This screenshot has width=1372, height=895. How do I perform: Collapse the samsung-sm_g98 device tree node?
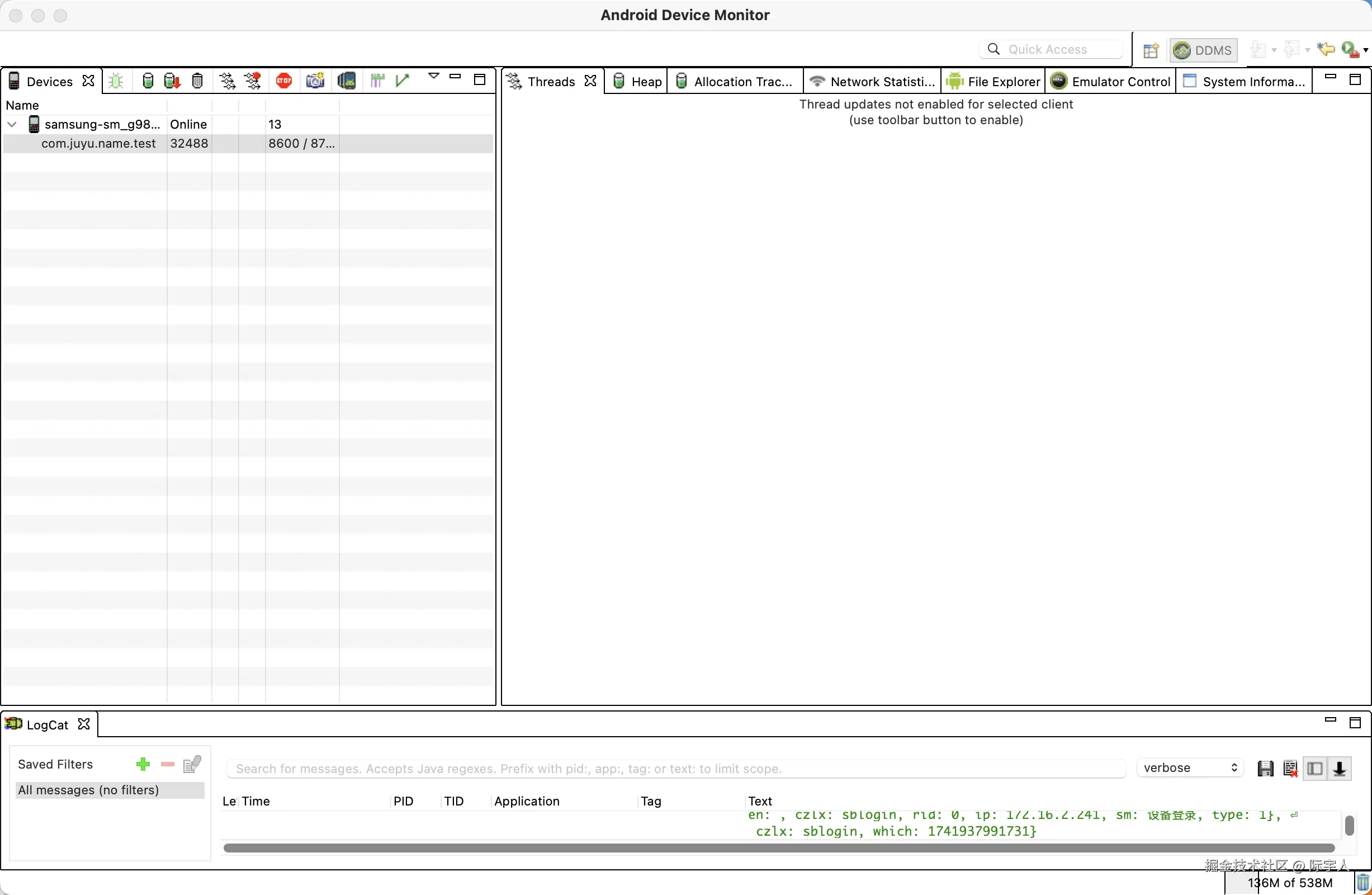(12, 124)
